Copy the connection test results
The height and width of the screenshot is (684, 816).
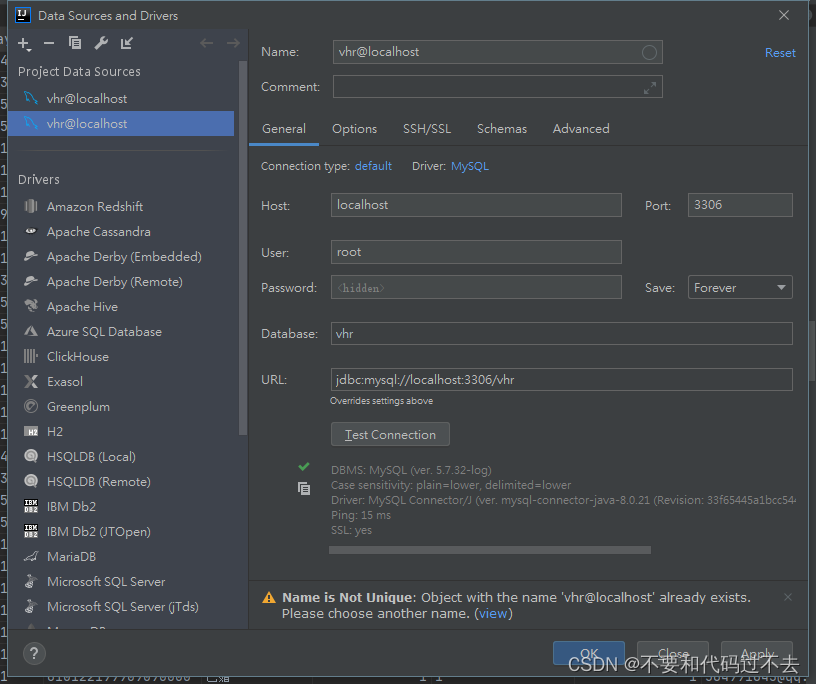(304, 489)
